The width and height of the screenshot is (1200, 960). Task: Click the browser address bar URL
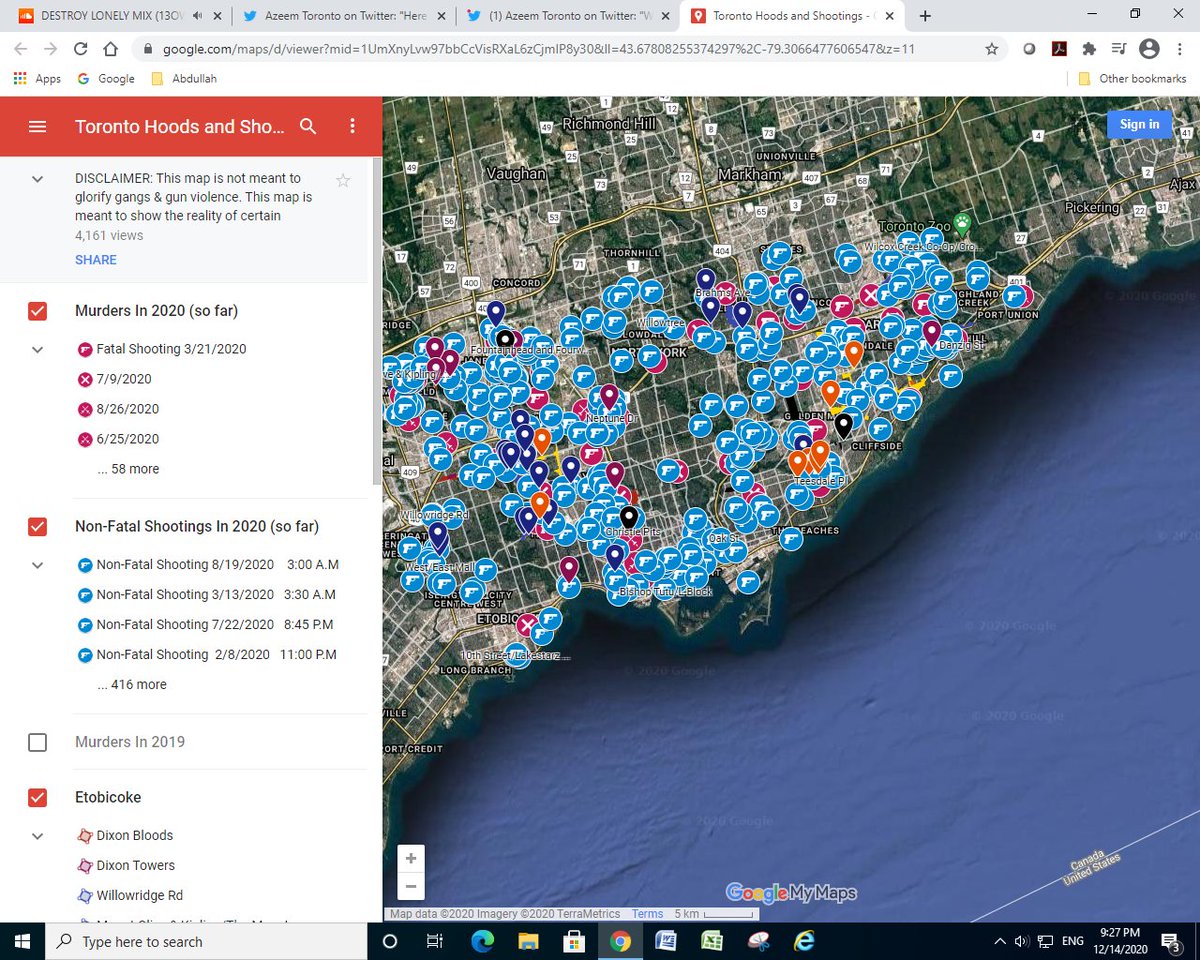point(537,48)
